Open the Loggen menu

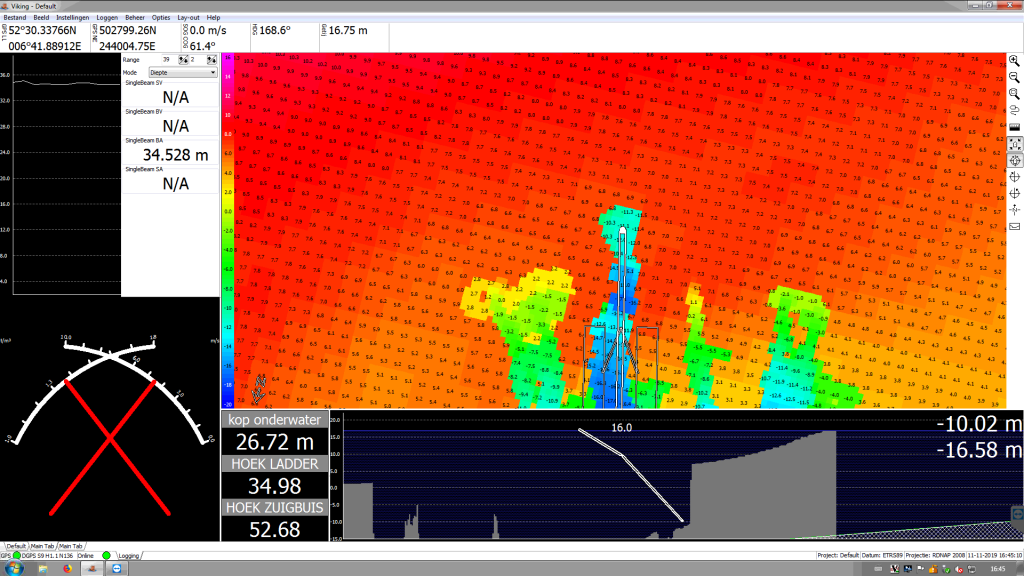tap(107, 18)
